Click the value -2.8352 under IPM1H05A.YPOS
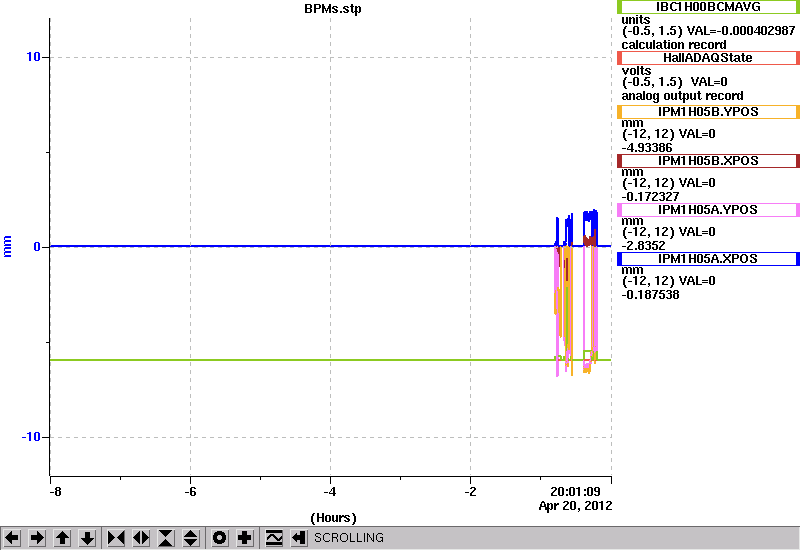The image size is (800, 550). 643,246
